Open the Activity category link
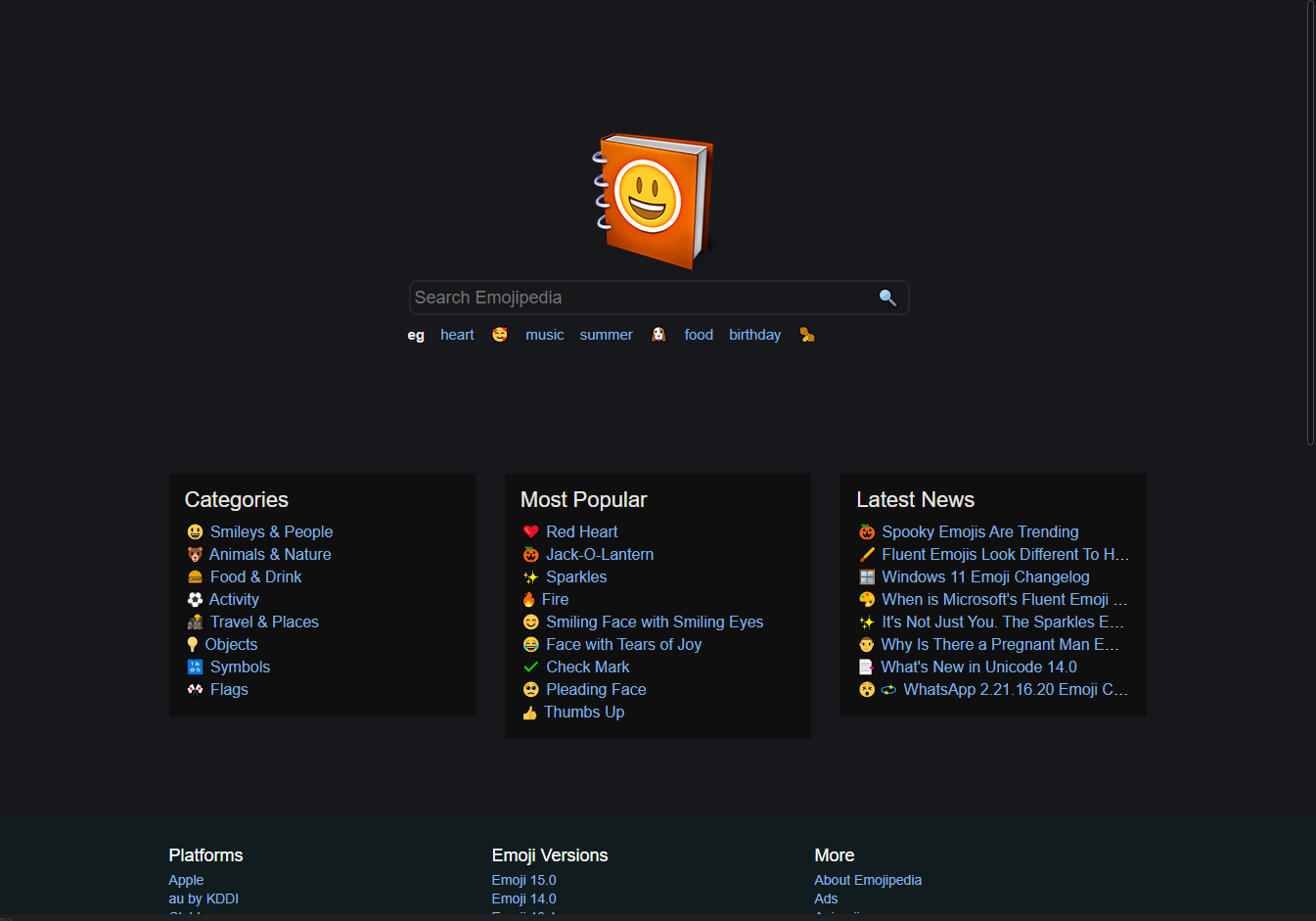Viewport: 1316px width, 921px height. pyautogui.click(x=234, y=600)
